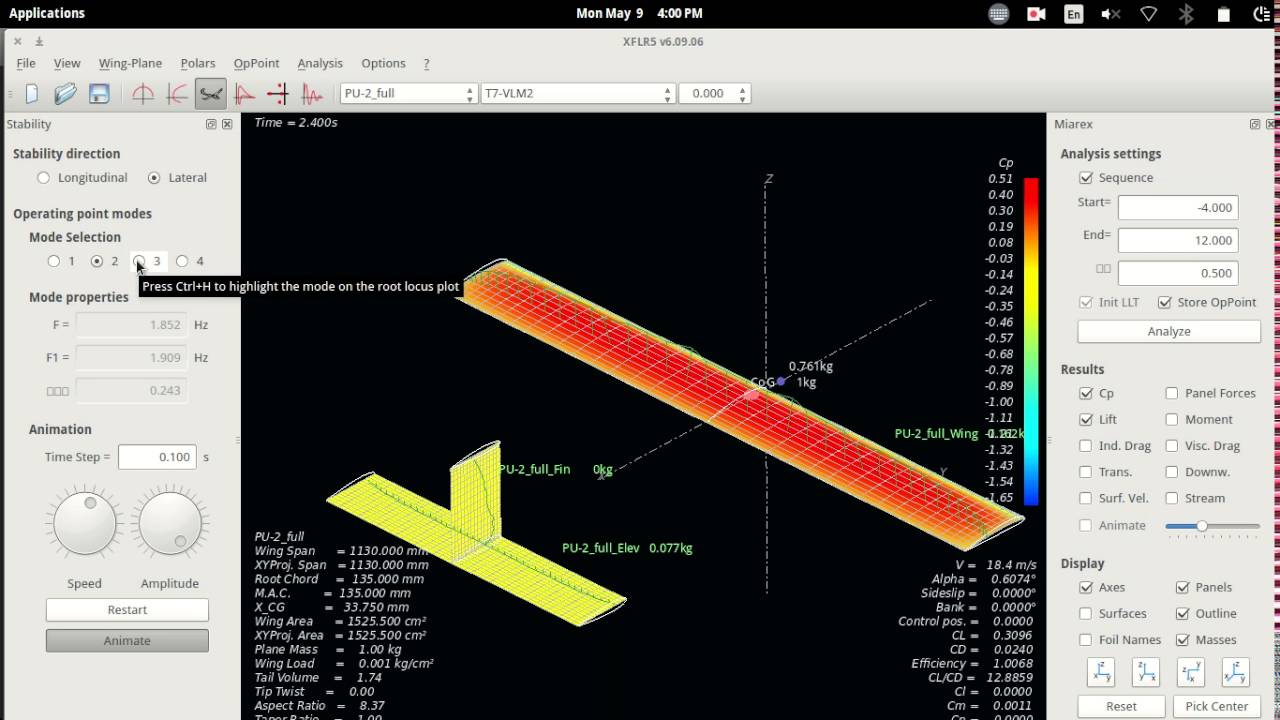Image resolution: width=1280 pixels, height=720 pixels.
Task: Open the Inverse Foil Design icon
Action: coord(177,94)
